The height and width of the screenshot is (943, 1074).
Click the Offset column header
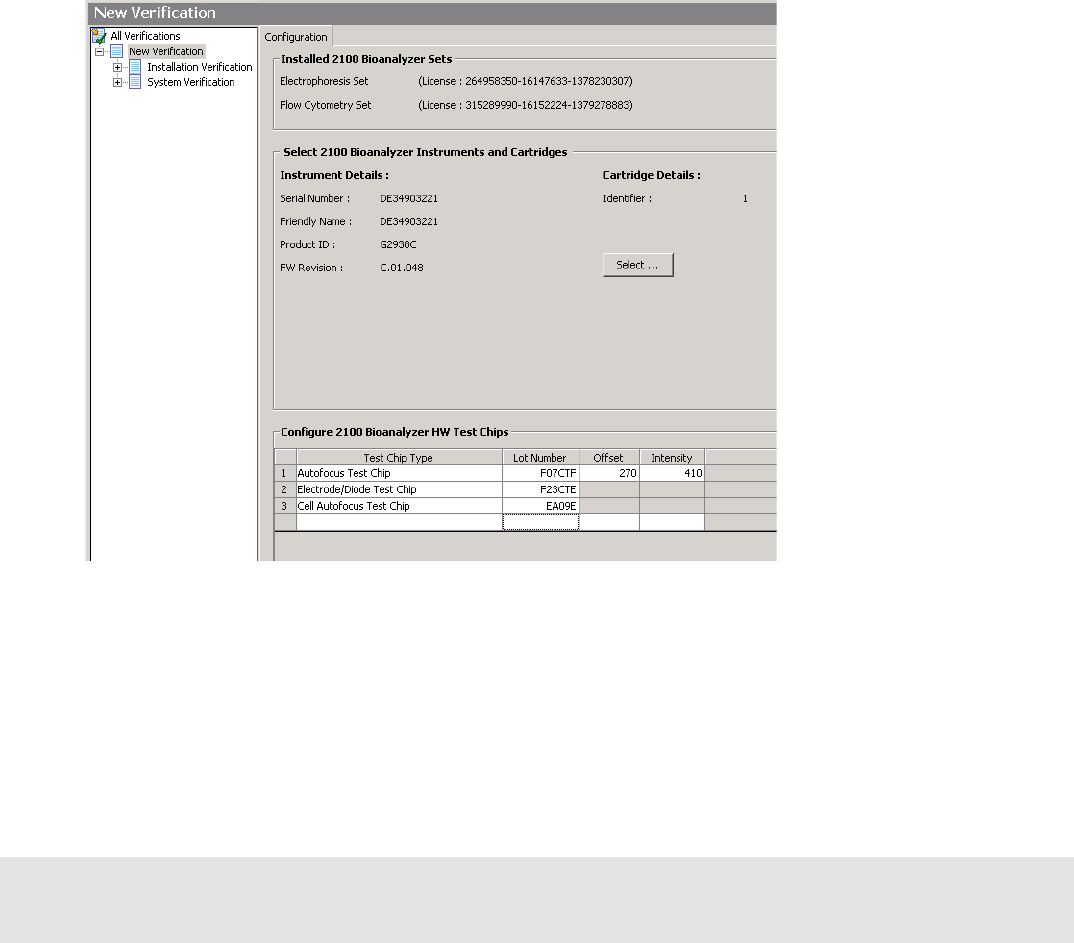(x=609, y=457)
